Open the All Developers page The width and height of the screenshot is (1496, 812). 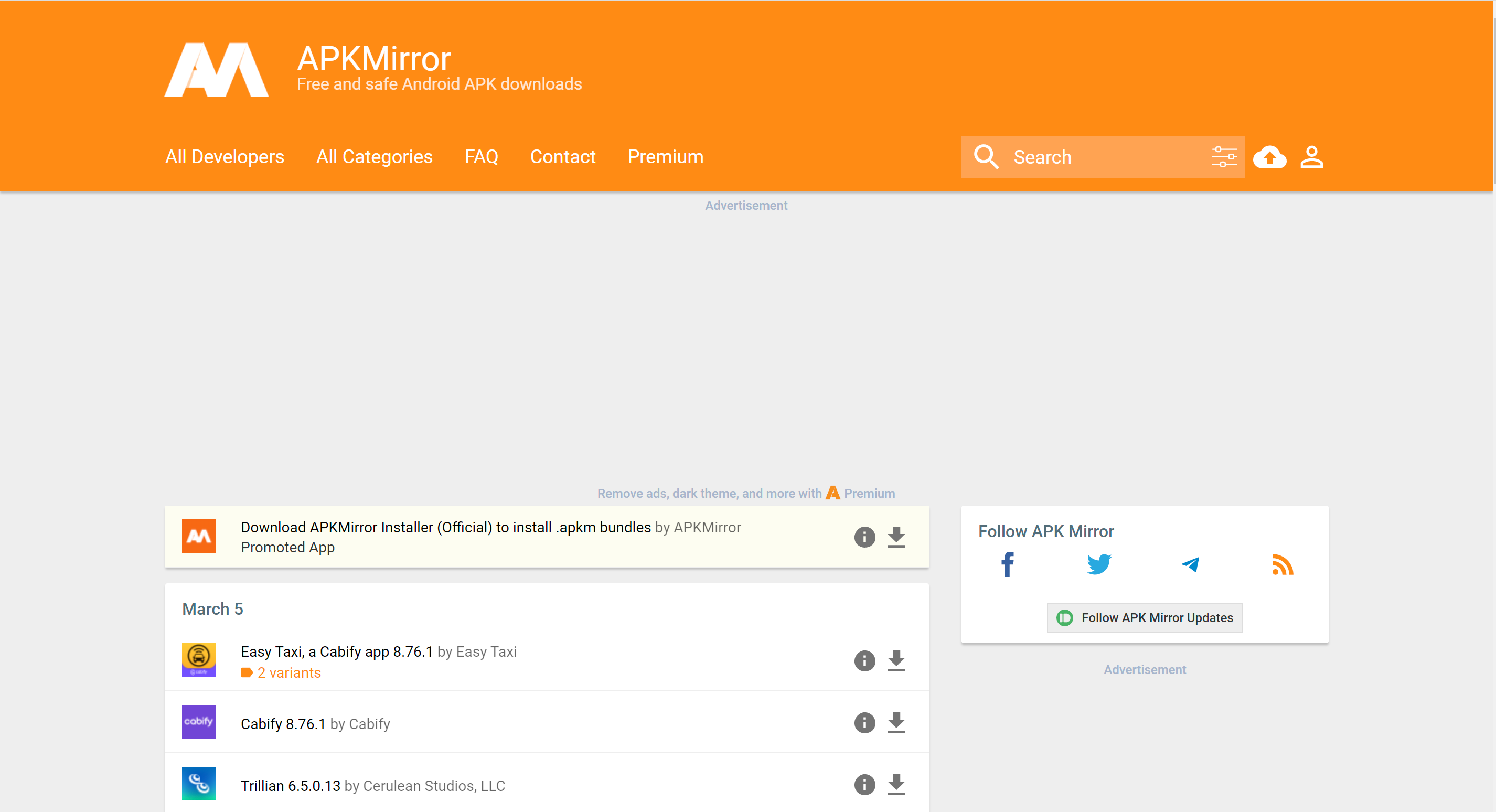(x=225, y=156)
